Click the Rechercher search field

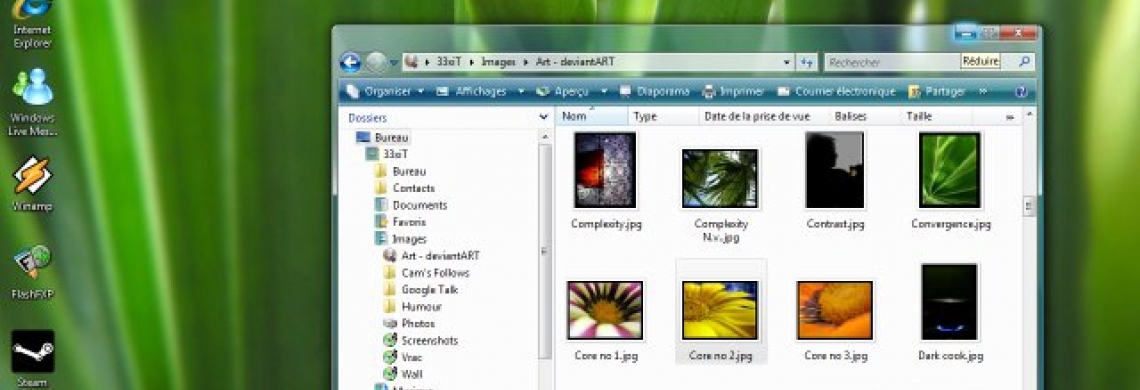893,63
